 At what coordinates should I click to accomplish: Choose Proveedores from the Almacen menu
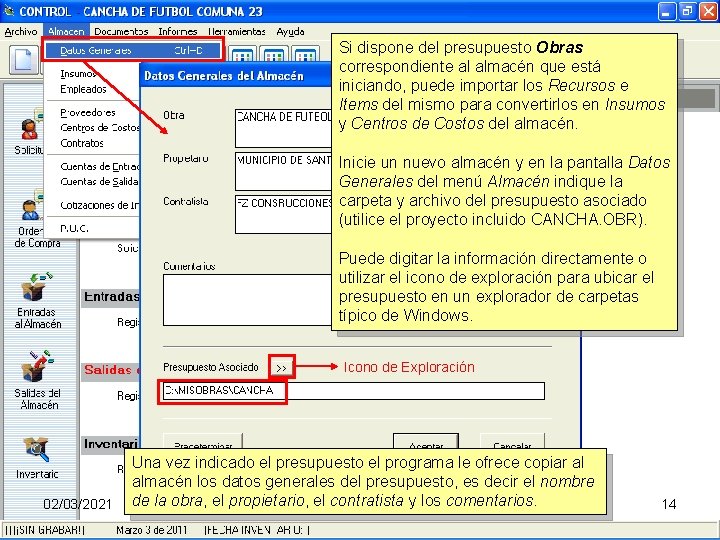(x=88, y=112)
